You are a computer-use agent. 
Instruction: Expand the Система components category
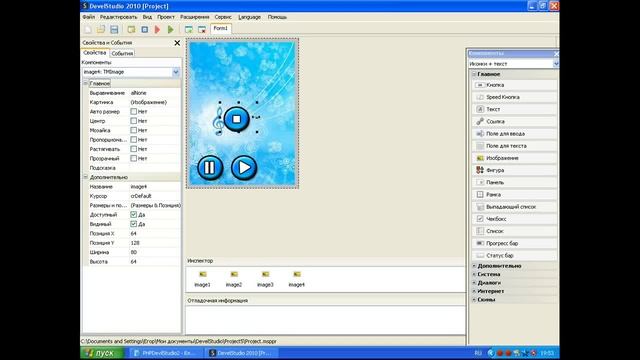(x=474, y=274)
